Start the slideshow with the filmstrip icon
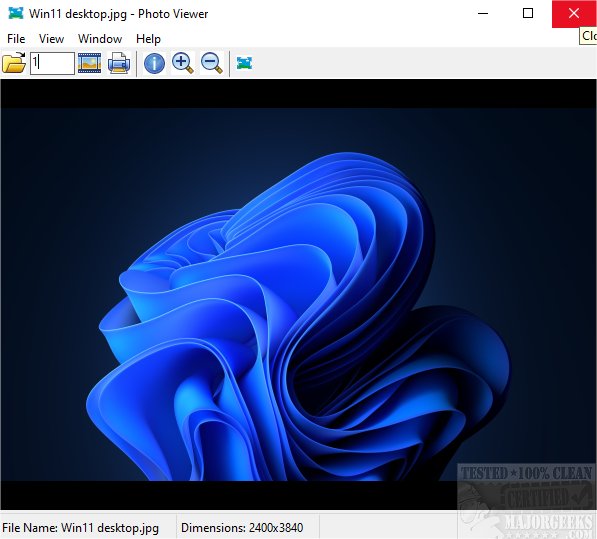 89,63
